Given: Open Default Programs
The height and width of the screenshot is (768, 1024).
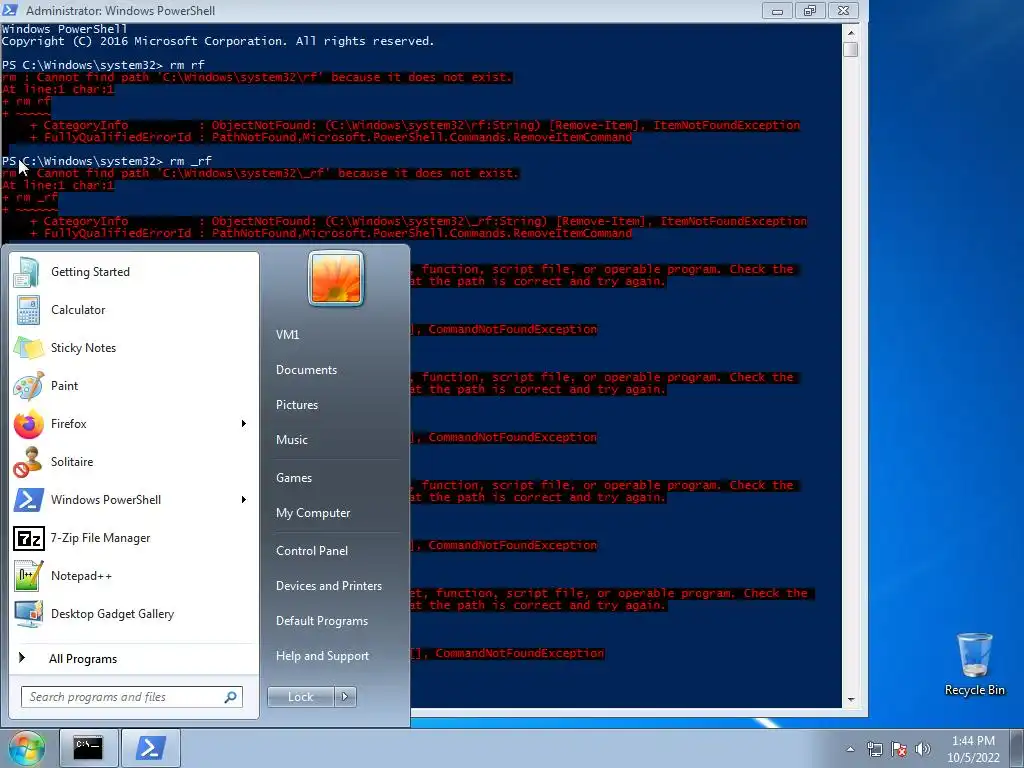Looking at the screenshot, I should (x=321, y=621).
